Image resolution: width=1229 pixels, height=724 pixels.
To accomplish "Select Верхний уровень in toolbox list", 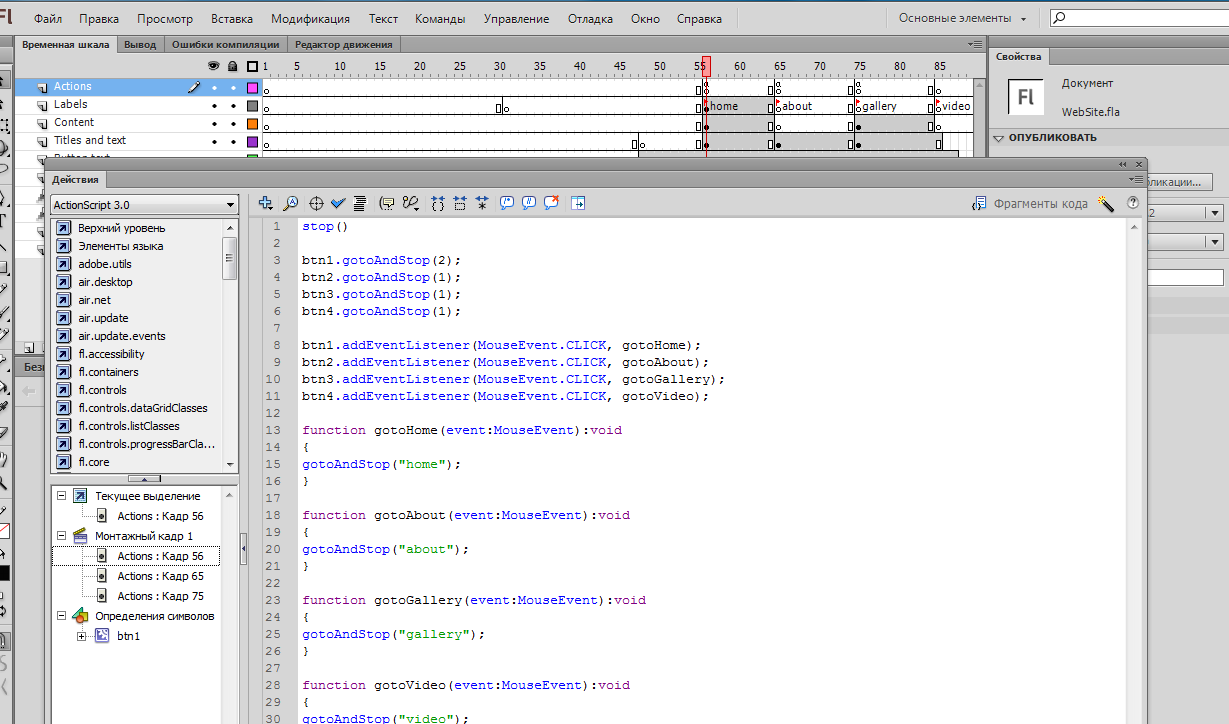I will pyautogui.click(x=122, y=228).
